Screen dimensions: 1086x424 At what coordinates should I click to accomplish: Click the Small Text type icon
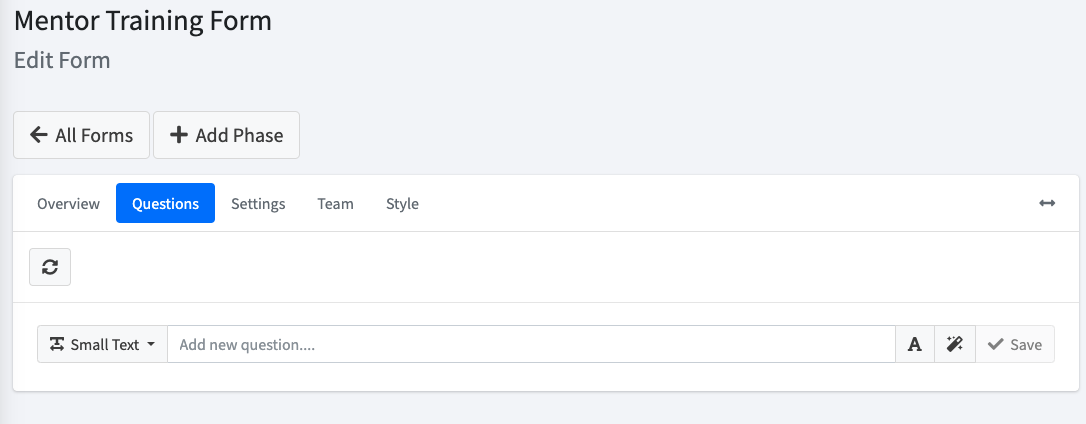pos(57,344)
